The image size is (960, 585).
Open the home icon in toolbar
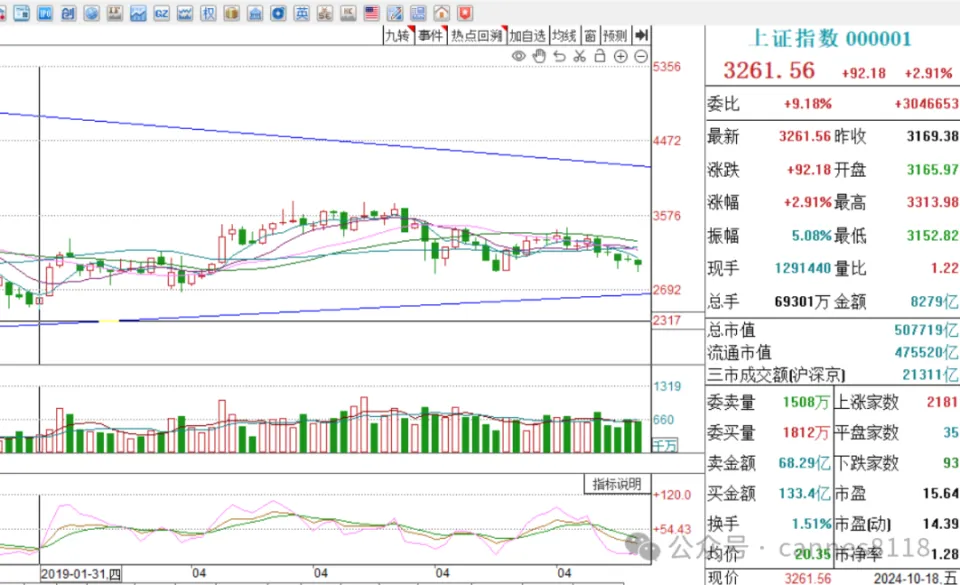tap(440, 13)
